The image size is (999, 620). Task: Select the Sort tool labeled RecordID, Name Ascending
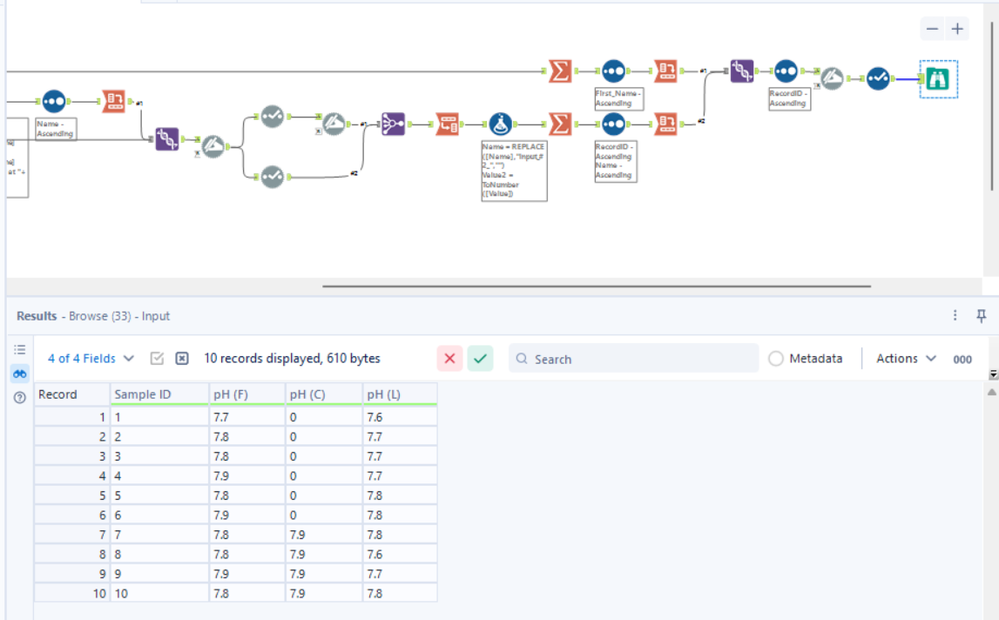[614, 124]
